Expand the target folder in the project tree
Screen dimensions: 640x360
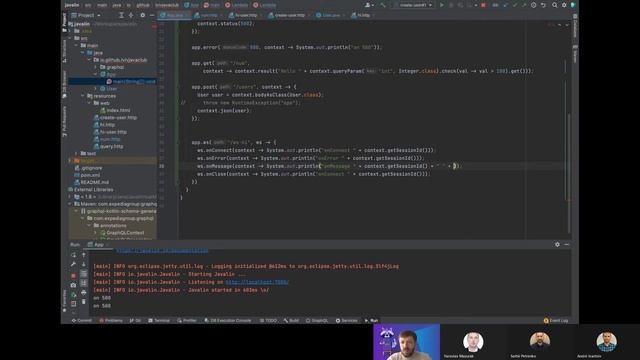pos(70,161)
